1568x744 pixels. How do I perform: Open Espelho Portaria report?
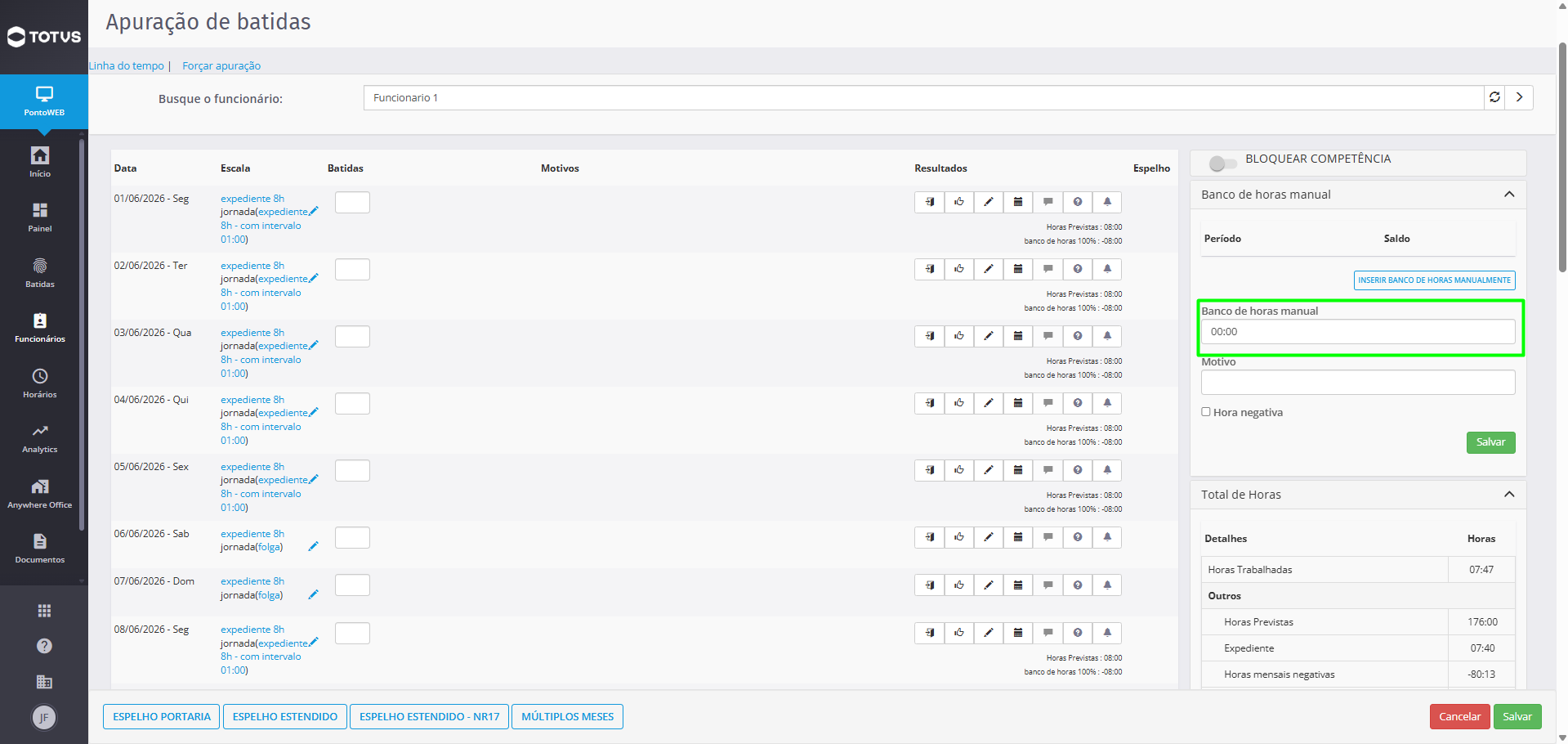pos(162,717)
